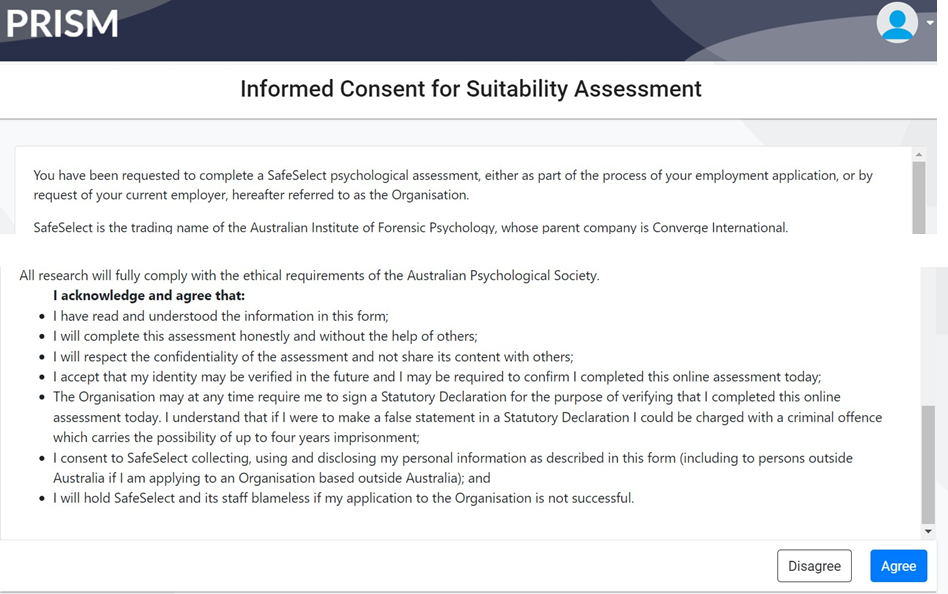Click the "All research will fully comply" sentence

point(309,275)
